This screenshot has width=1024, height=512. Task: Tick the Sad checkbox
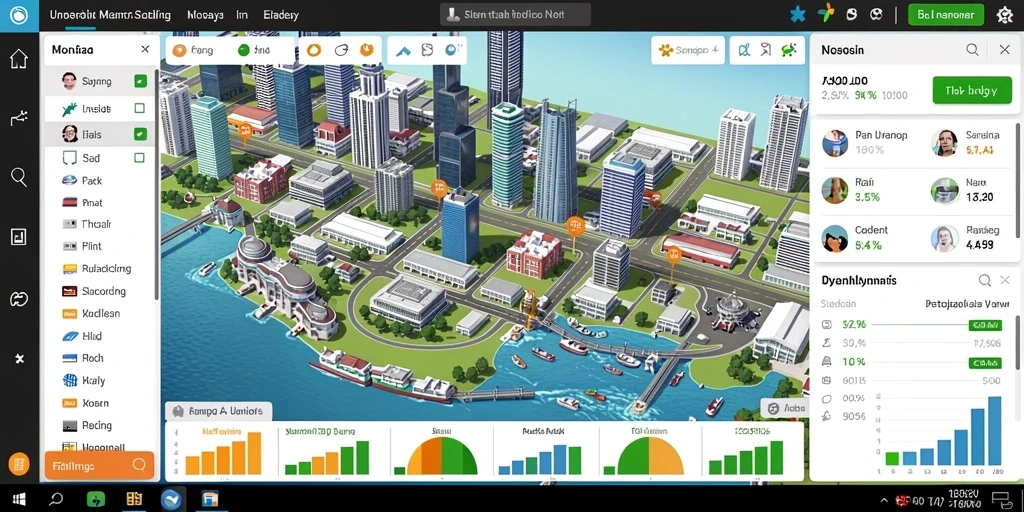[x=139, y=157]
